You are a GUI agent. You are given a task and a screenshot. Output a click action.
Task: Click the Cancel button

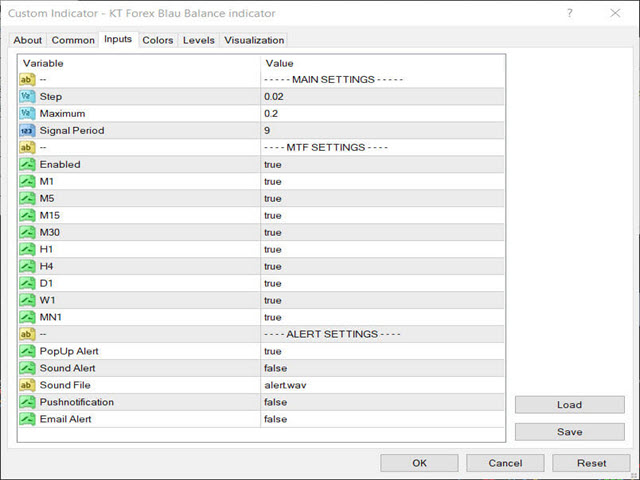[x=505, y=463]
